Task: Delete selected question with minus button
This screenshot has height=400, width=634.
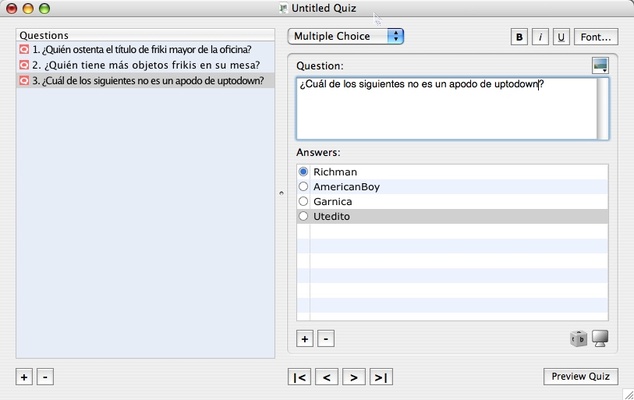Action: tap(45, 377)
